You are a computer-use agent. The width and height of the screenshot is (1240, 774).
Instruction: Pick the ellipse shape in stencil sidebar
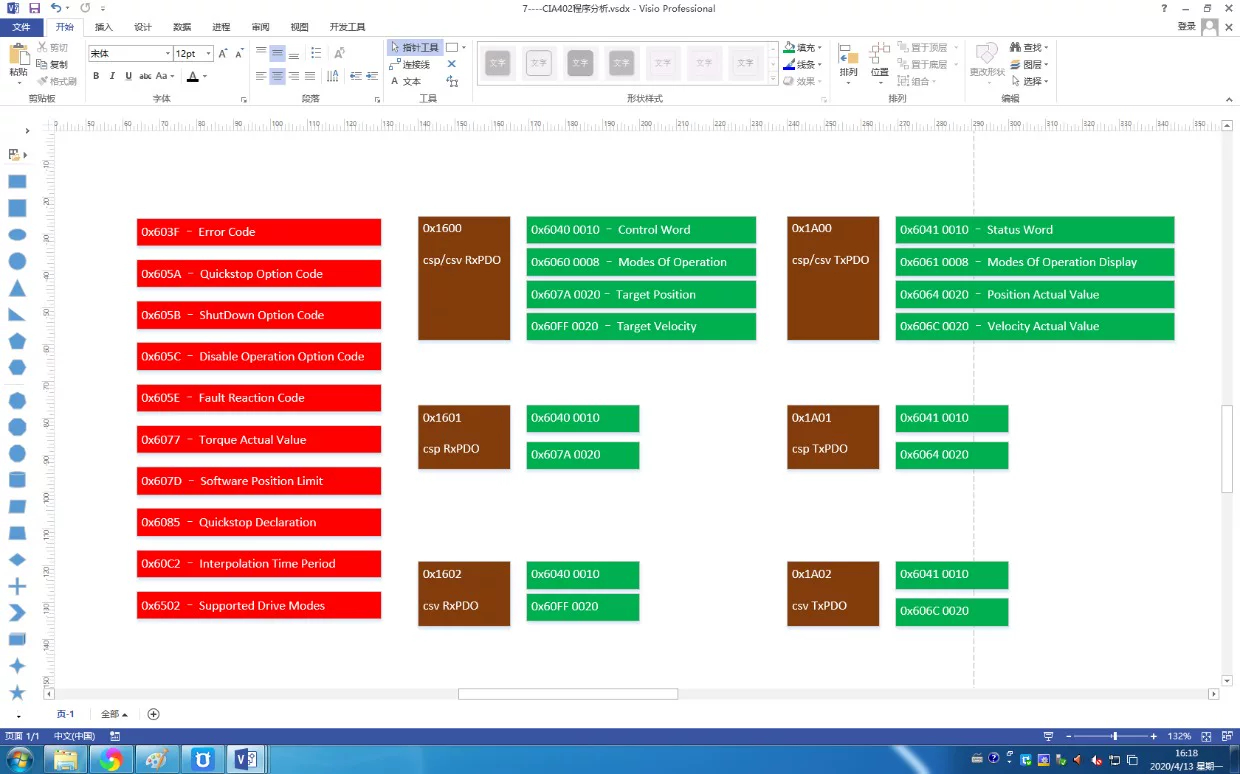[17, 235]
